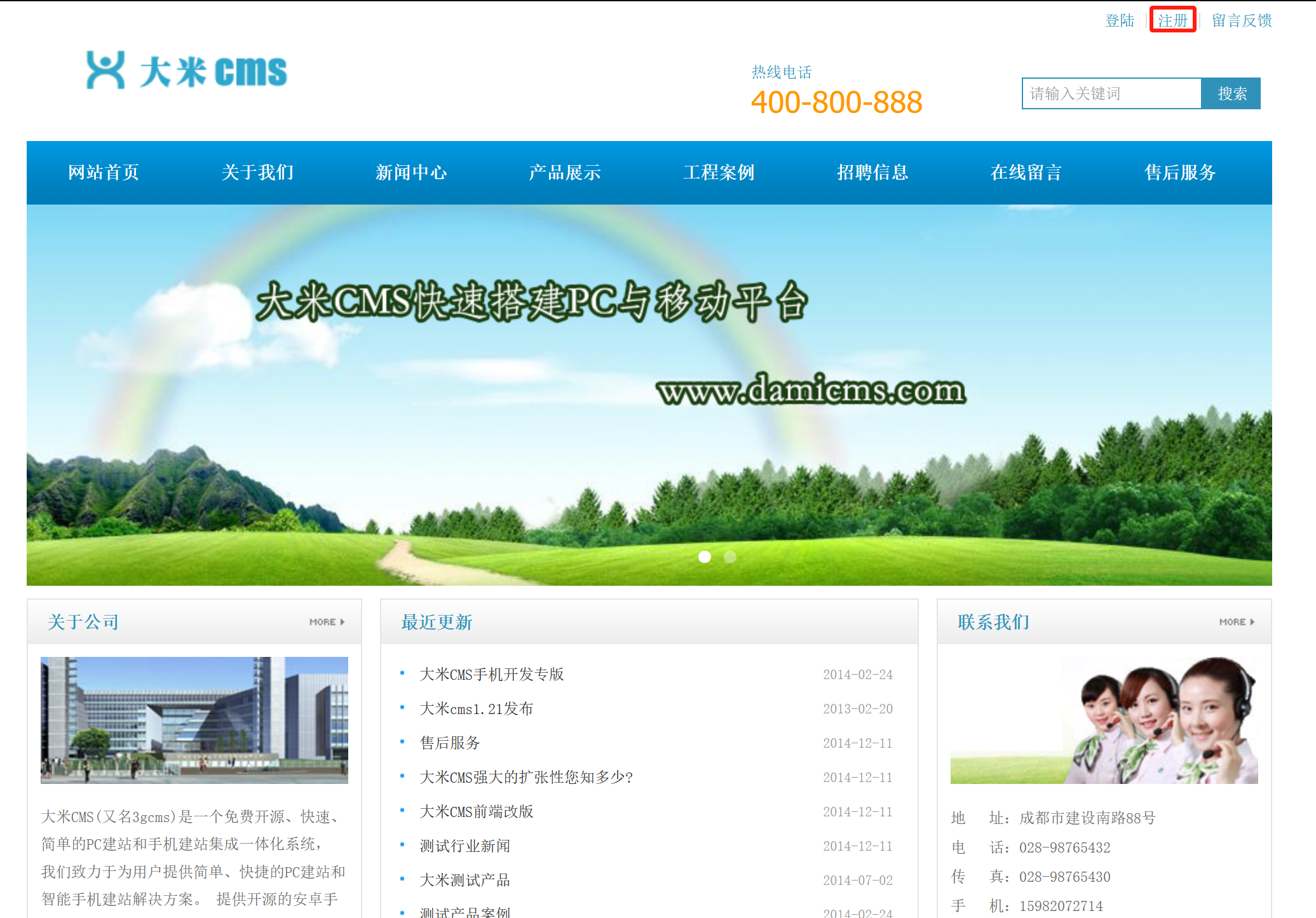Screen dimensions: 1316x918
Task: Select the first carousel slide dot
Action: pyautogui.click(x=704, y=557)
